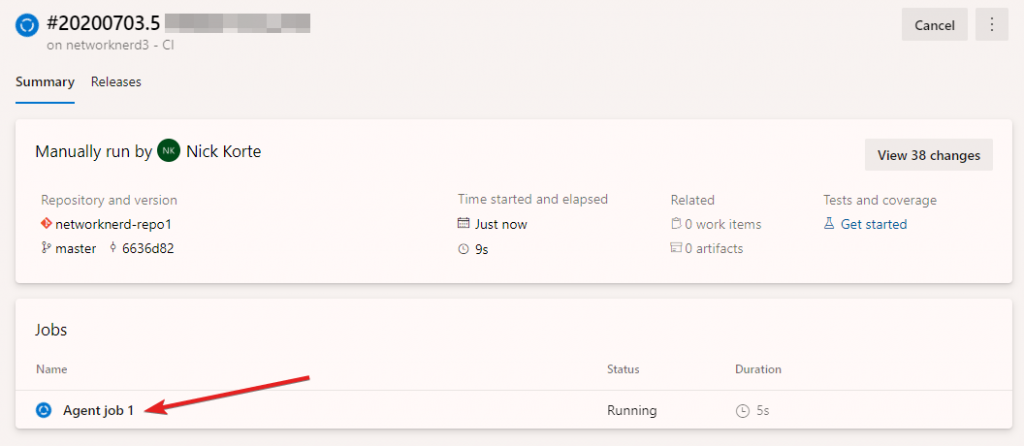Open the three-dot more actions menu

(991, 25)
